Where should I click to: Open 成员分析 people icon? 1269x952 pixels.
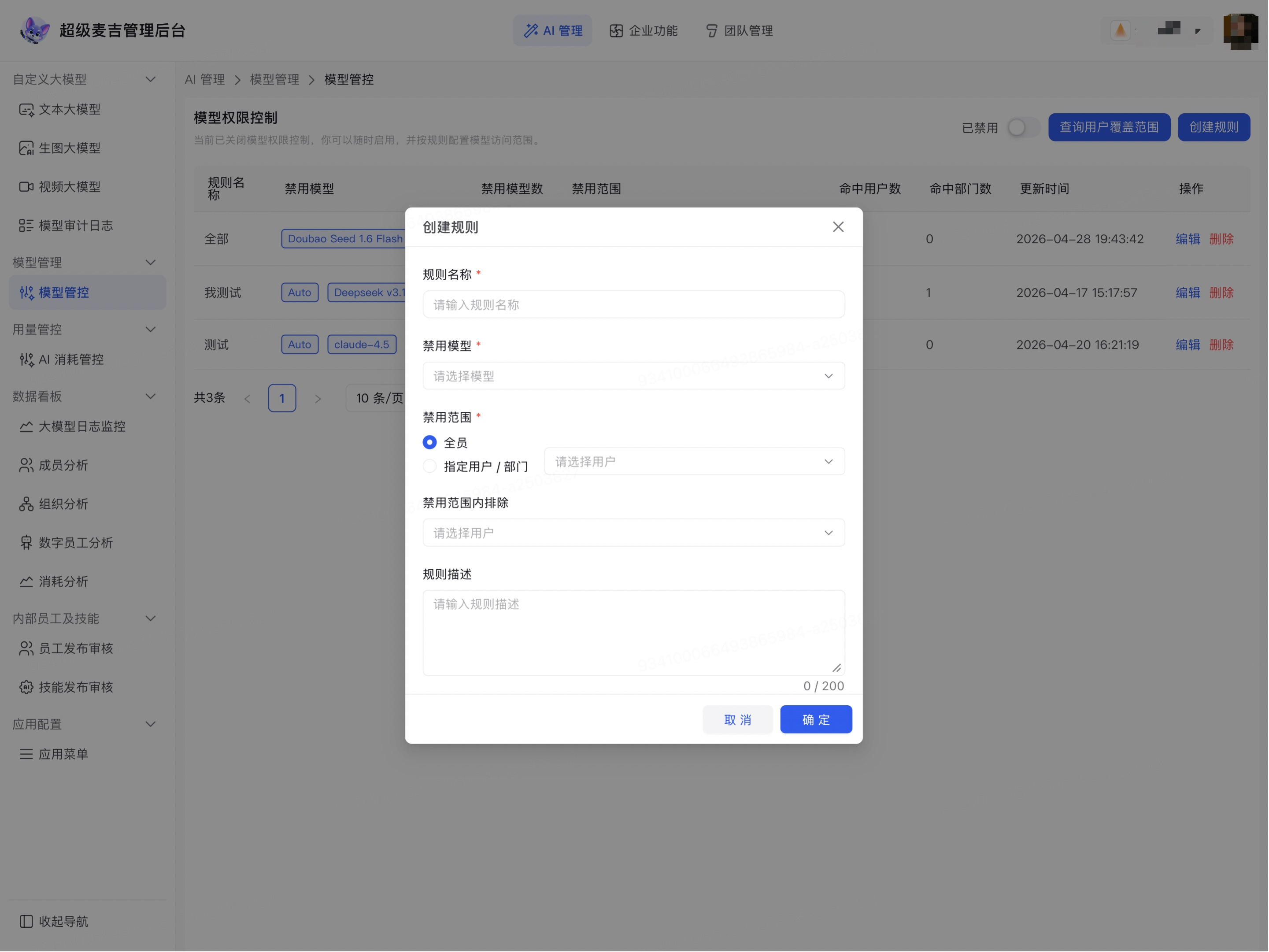pos(26,465)
